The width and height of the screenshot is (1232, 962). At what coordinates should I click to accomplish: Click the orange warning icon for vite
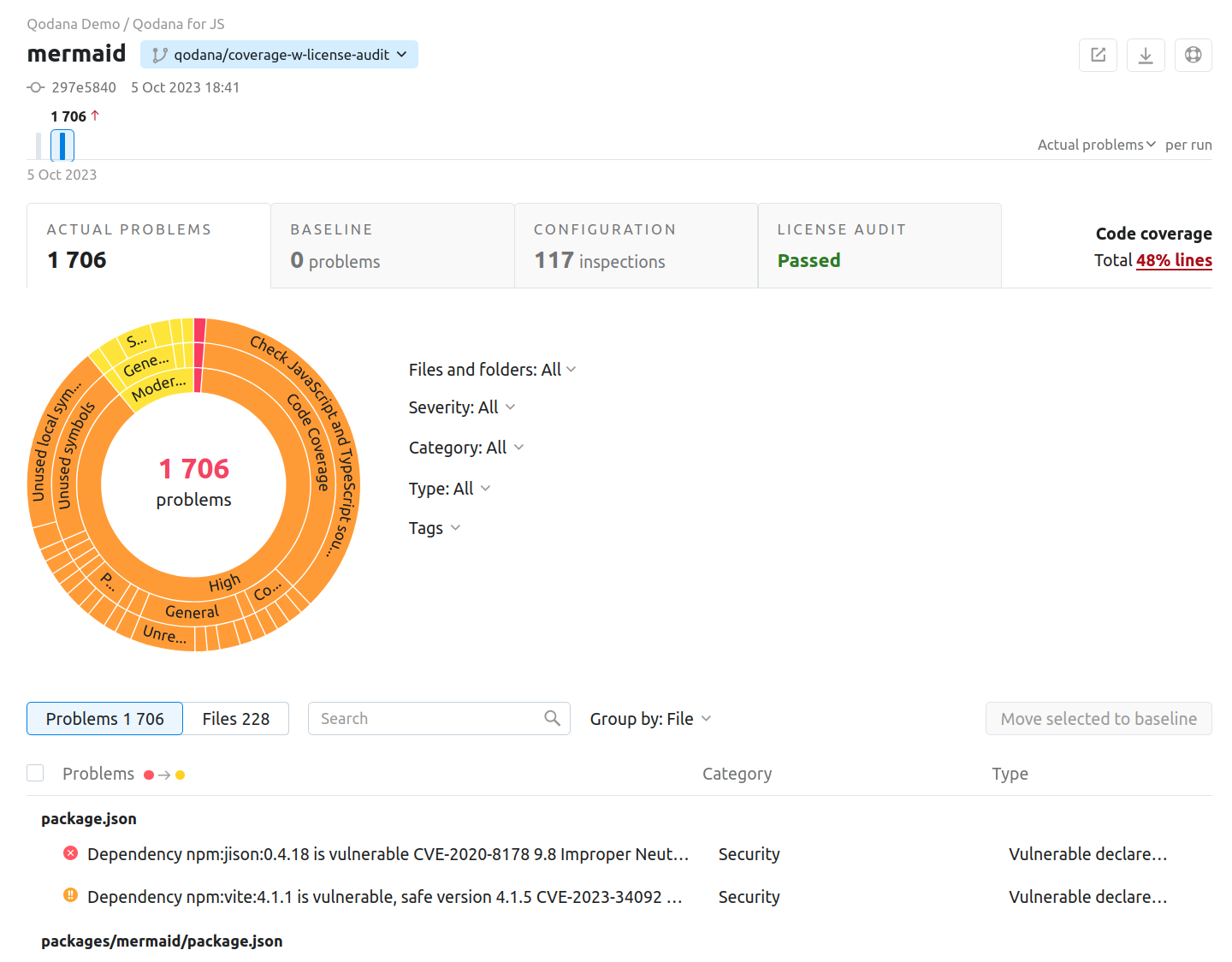click(x=71, y=895)
